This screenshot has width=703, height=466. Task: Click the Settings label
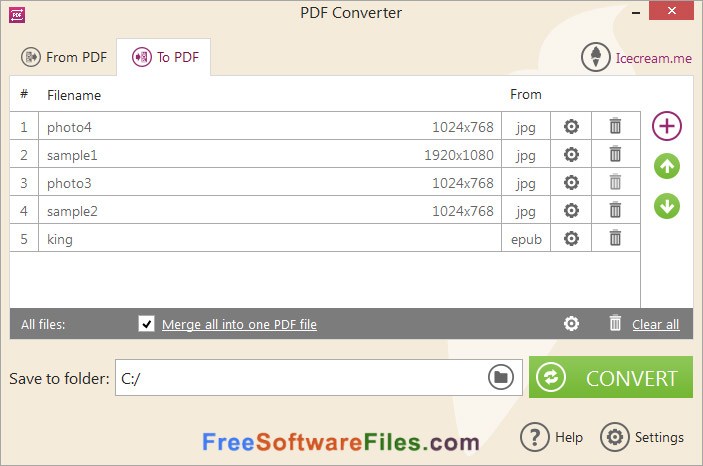point(659,437)
